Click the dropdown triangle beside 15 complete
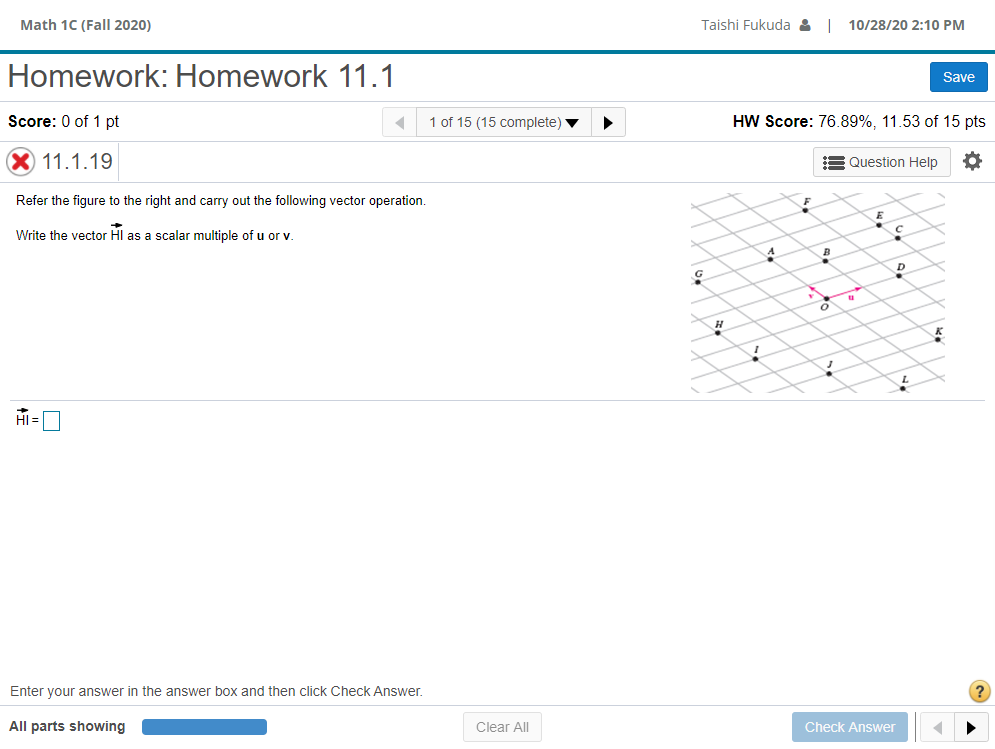This screenshot has height=749, width=995. coord(572,122)
